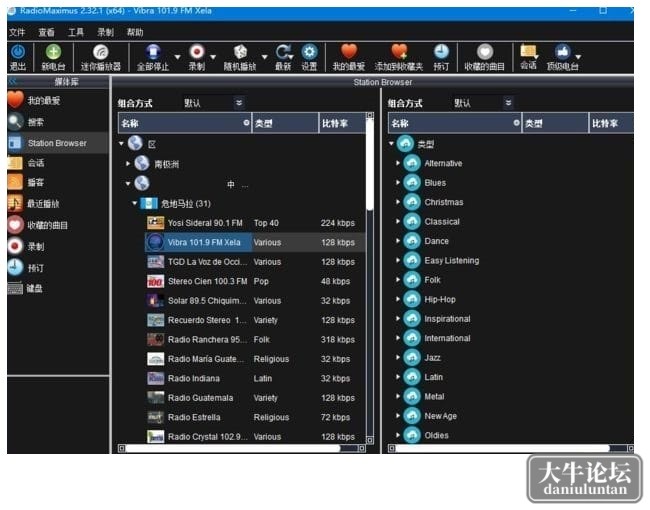
Task: Click the Sessions toolbar icon
Action: (528, 51)
